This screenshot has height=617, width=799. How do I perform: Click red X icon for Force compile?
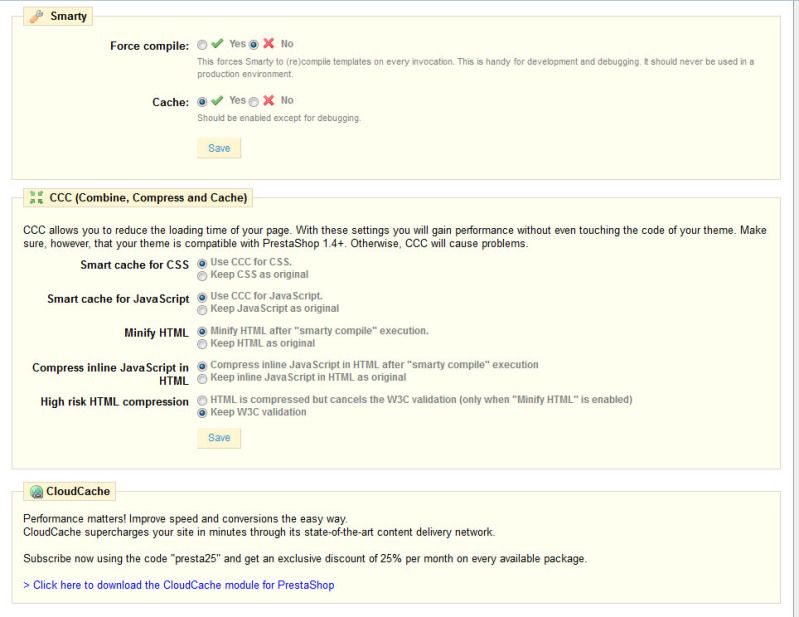coord(269,43)
